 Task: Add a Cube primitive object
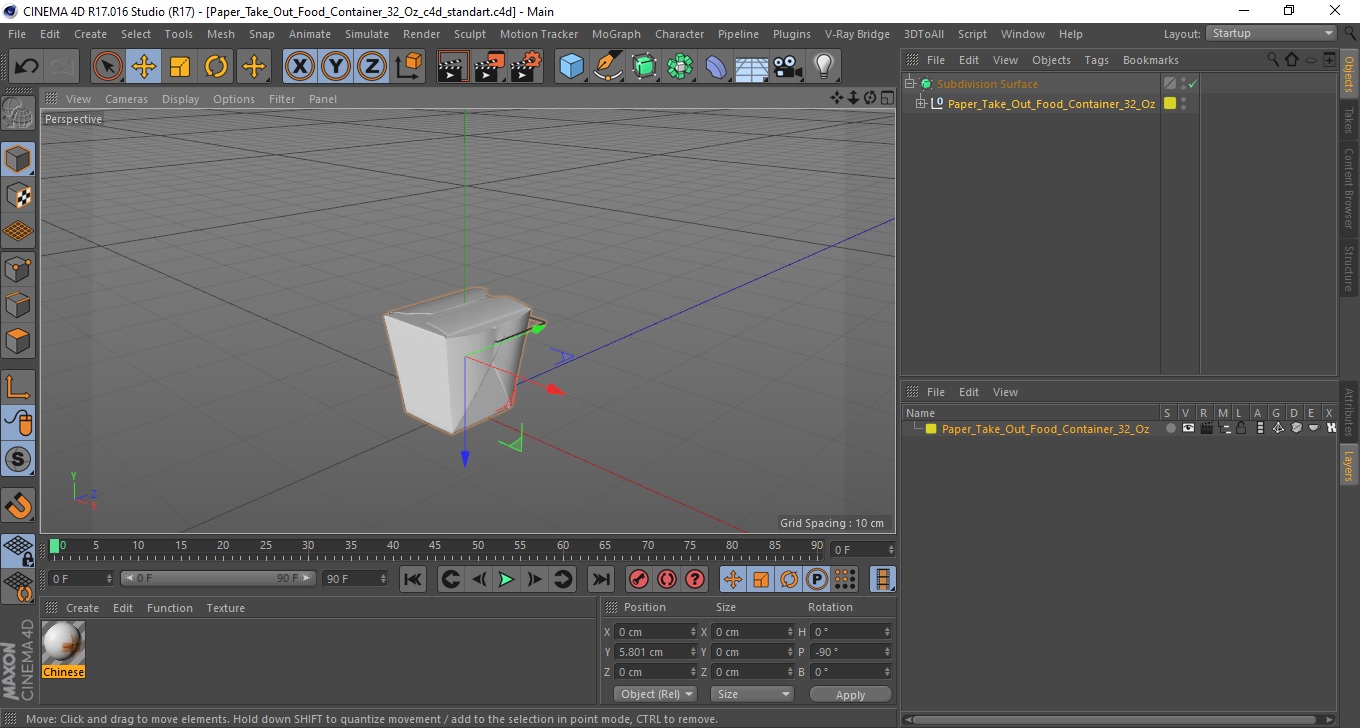[x=572, y=67]
